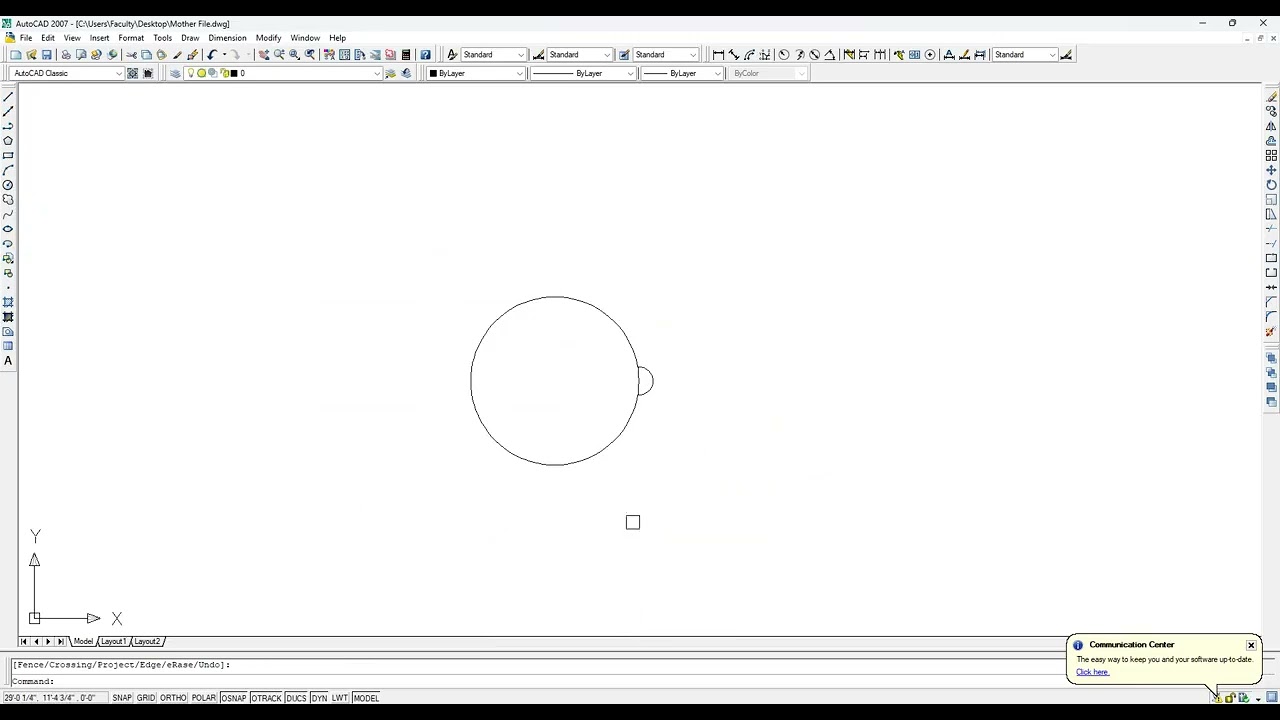Click the Save icon in toolbar

pos(46,55)
